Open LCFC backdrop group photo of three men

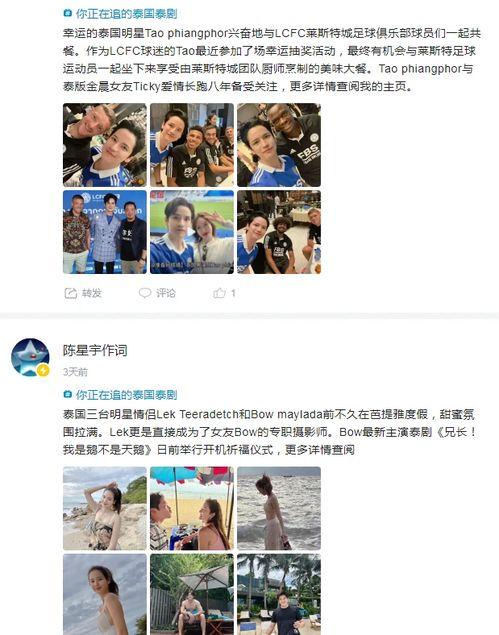coord(105,232)
